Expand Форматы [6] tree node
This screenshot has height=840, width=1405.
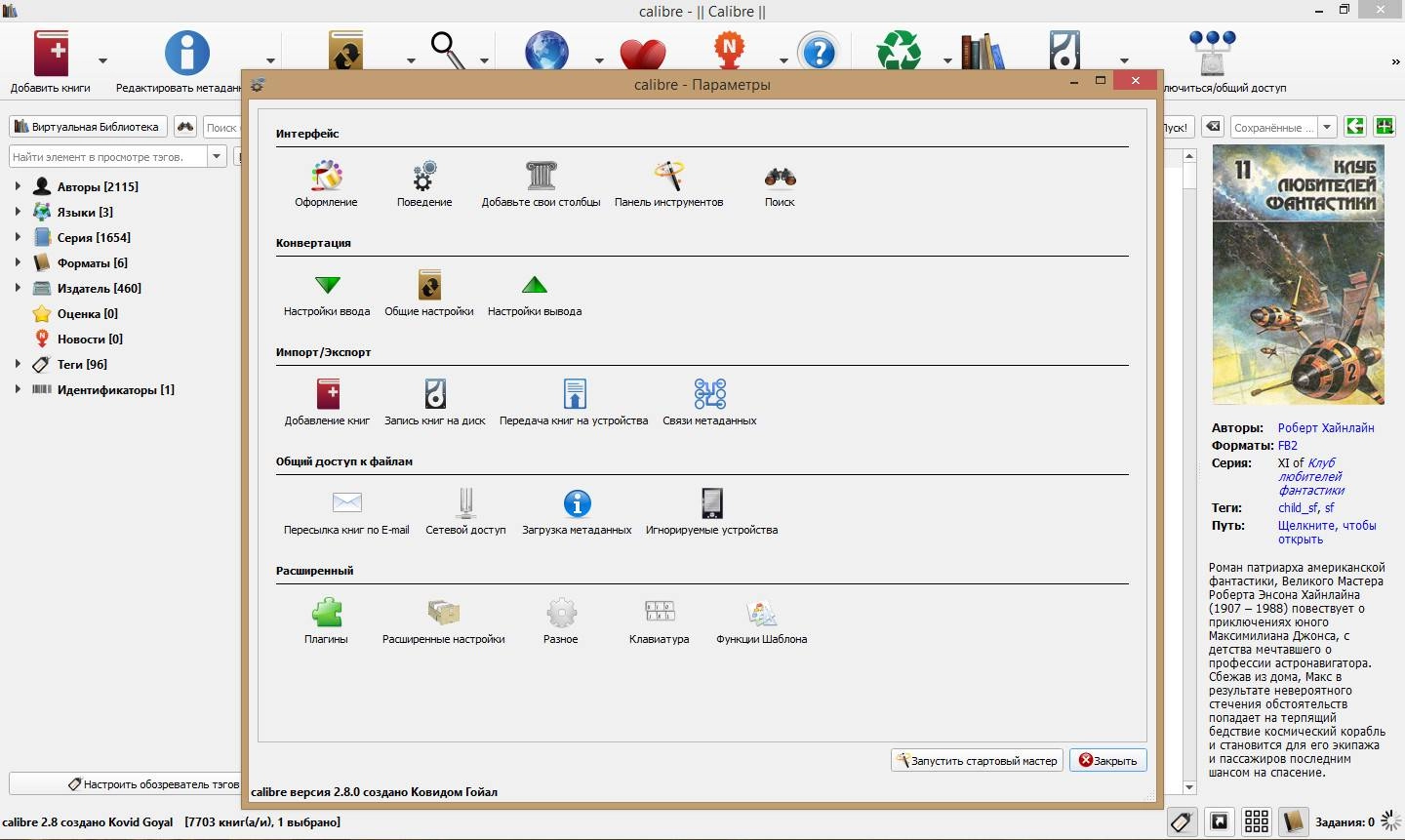(18, 262)
